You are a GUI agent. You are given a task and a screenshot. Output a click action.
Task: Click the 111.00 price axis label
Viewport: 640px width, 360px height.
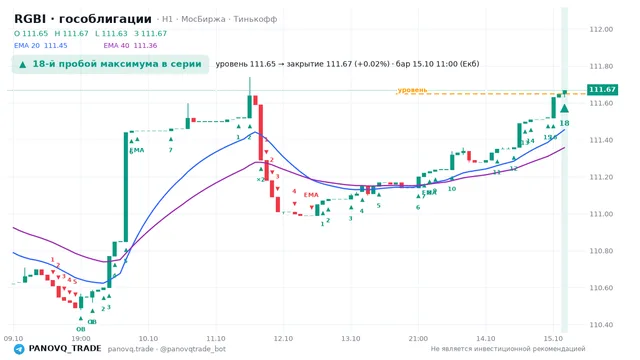(x=601, y=214)
